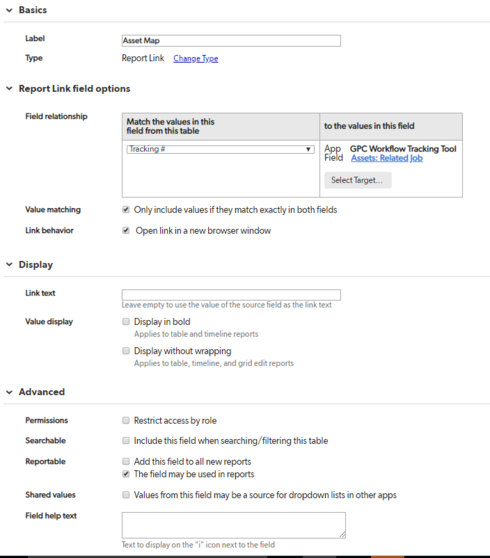This screenshot has height=558, width=490.
Task: Check Include this field when searching
Action: pos(126,441)
